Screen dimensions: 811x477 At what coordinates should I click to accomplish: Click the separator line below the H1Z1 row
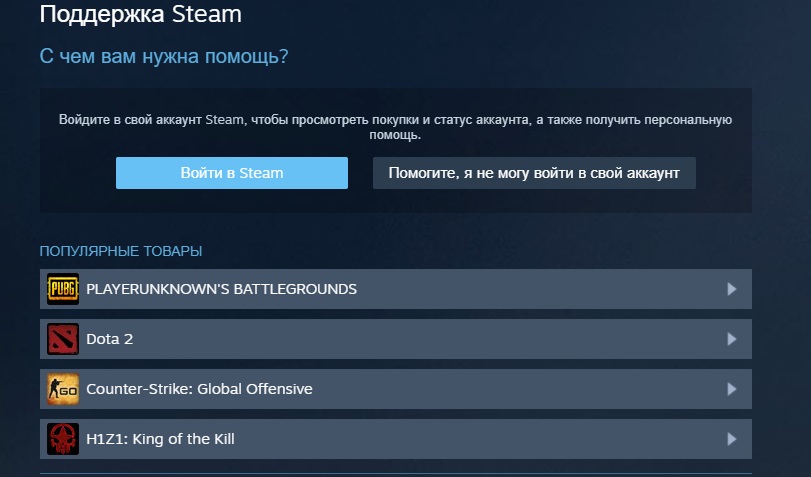(x=396, y=473)
